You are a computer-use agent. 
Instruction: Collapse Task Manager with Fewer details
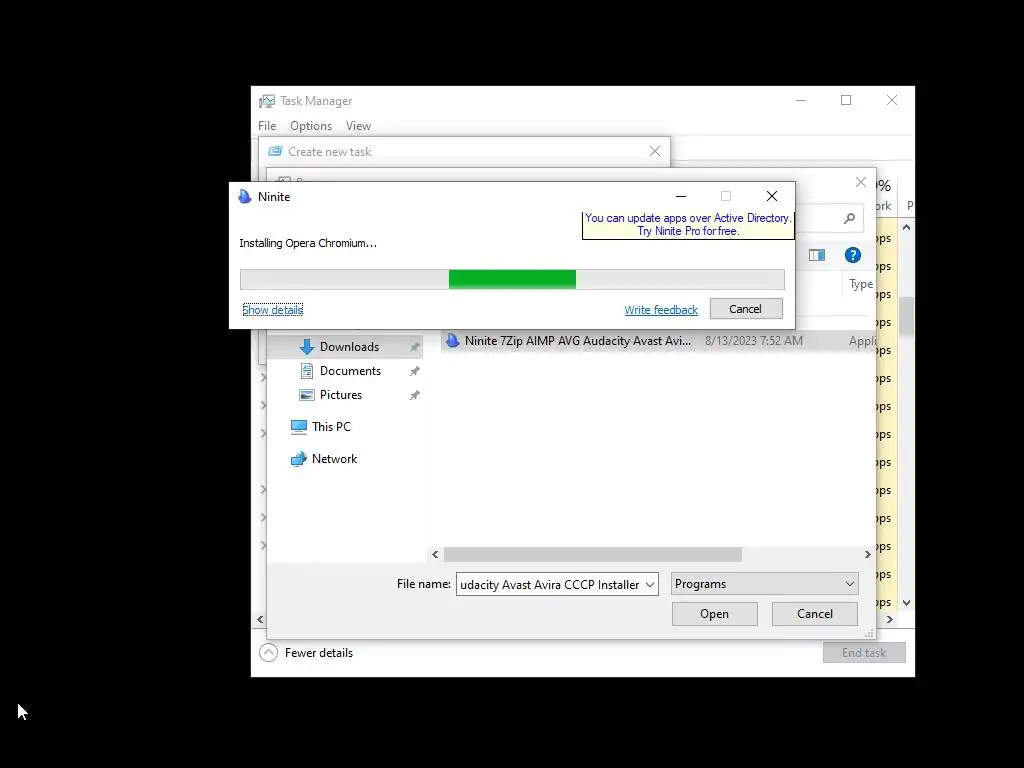tap(306, 653)
